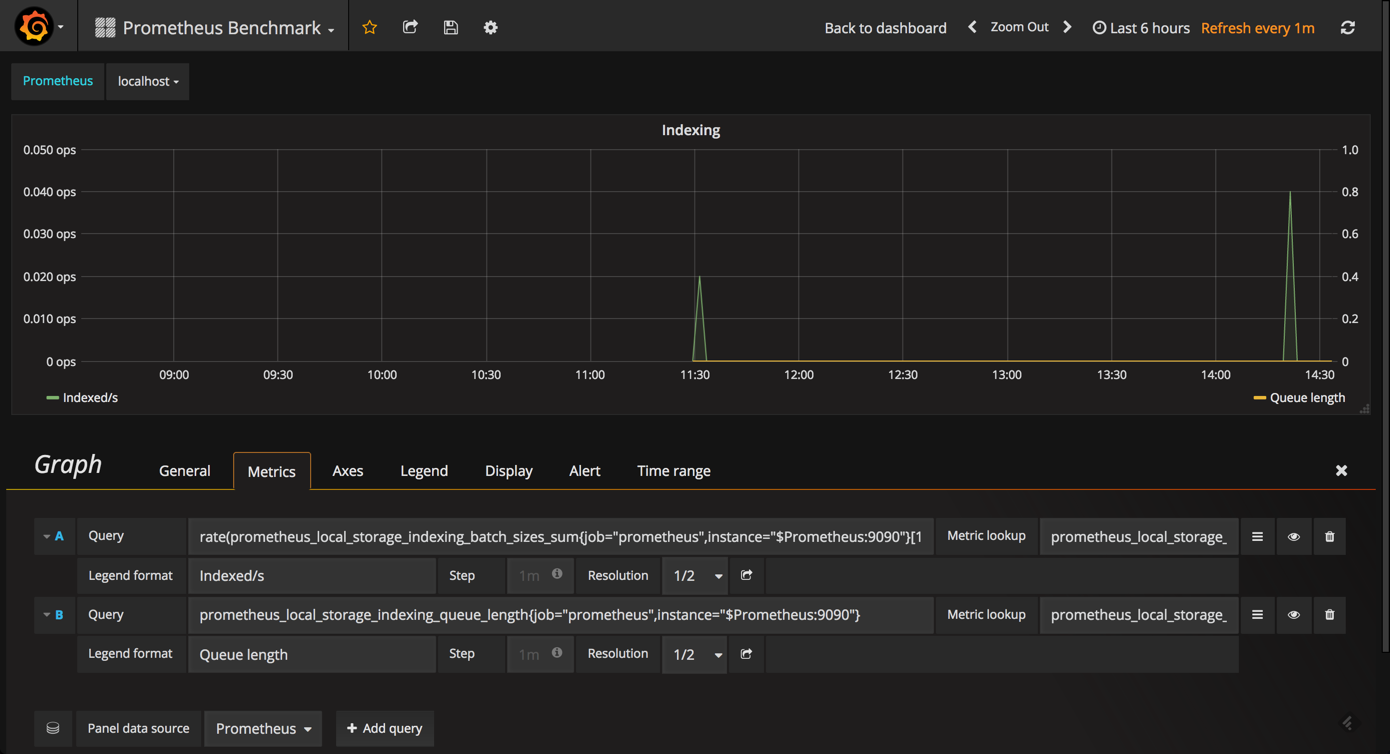The height and width of the screenshot is (754, 1390).
Task: Click query A metric lookup field
Action: (1139, 537)
